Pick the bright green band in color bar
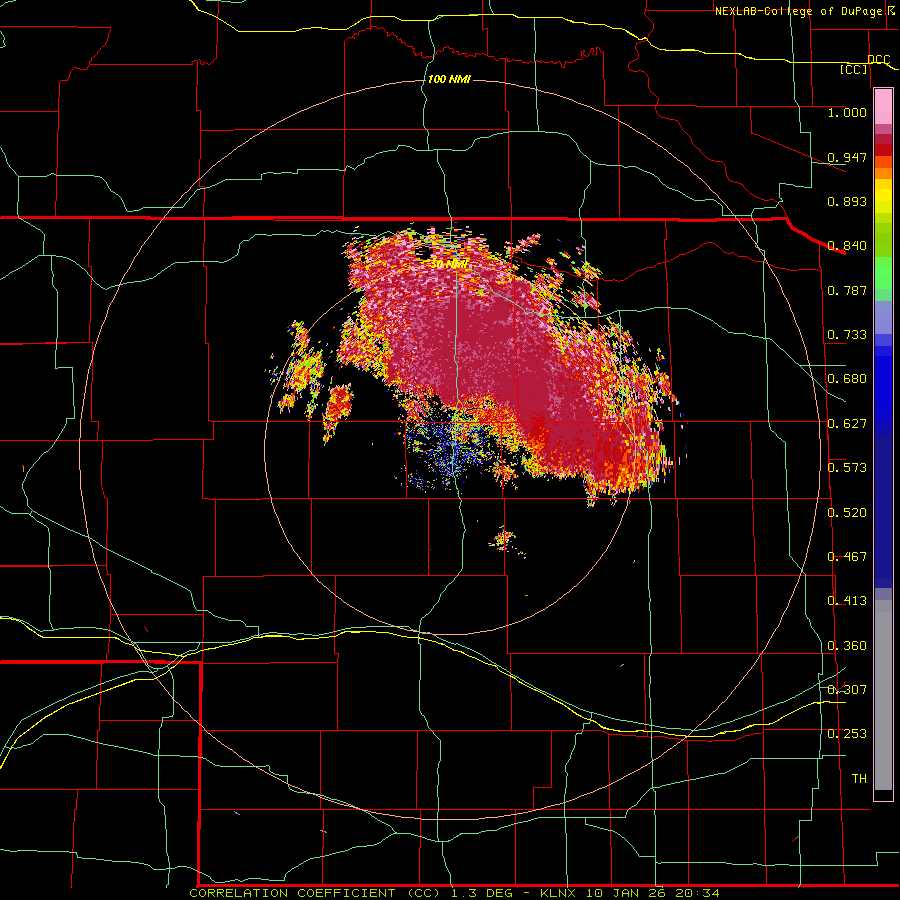 pyautogui.click(x=883, y=273)
